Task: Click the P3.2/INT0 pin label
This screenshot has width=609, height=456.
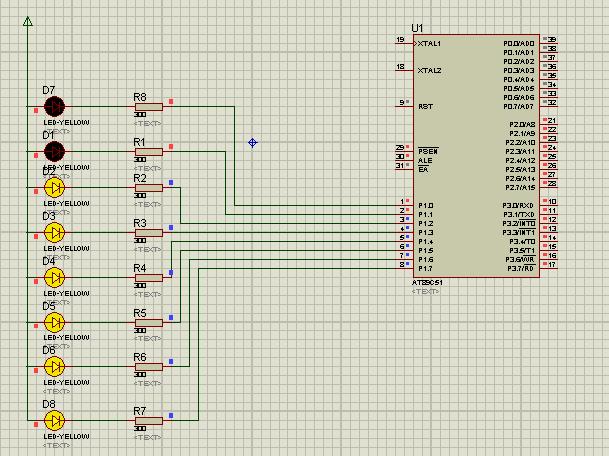Action: [x=519, y=224]
